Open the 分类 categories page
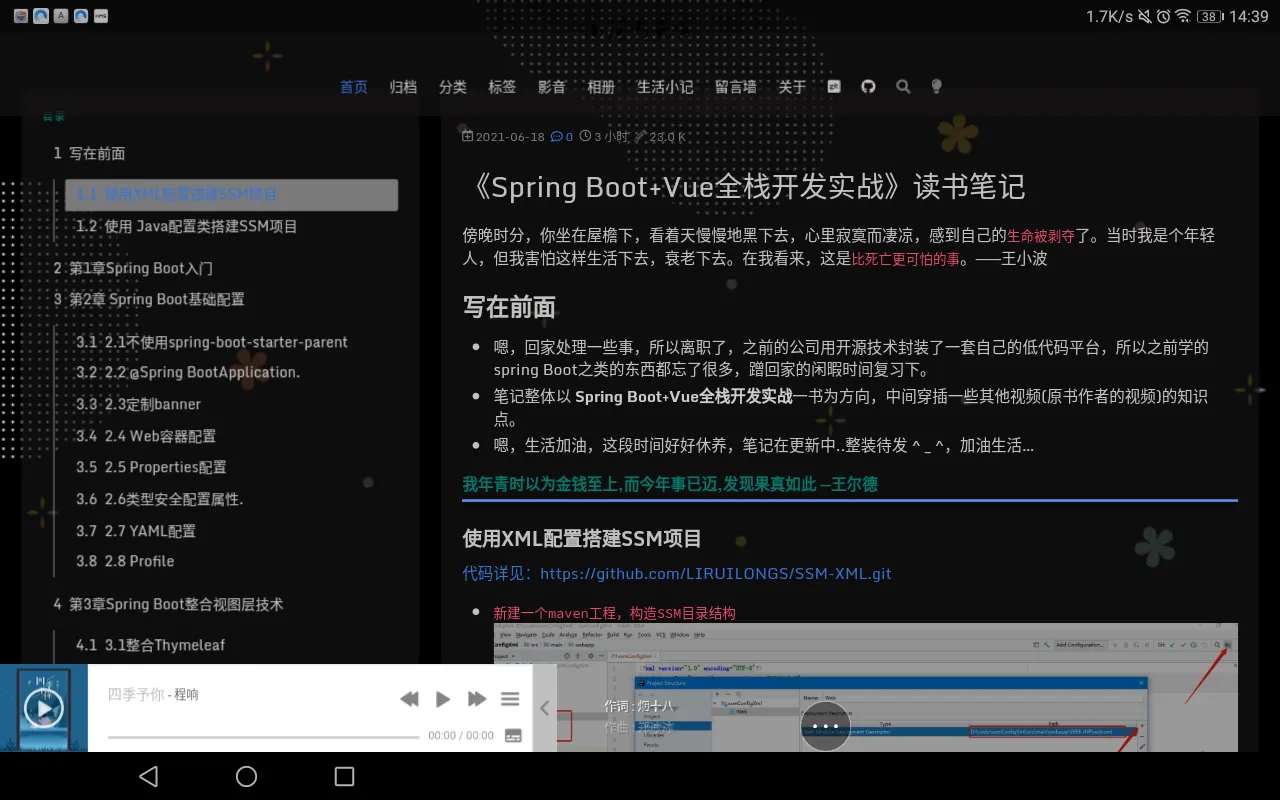Screen dimensions: 1280x800 [x=453, y=87]
